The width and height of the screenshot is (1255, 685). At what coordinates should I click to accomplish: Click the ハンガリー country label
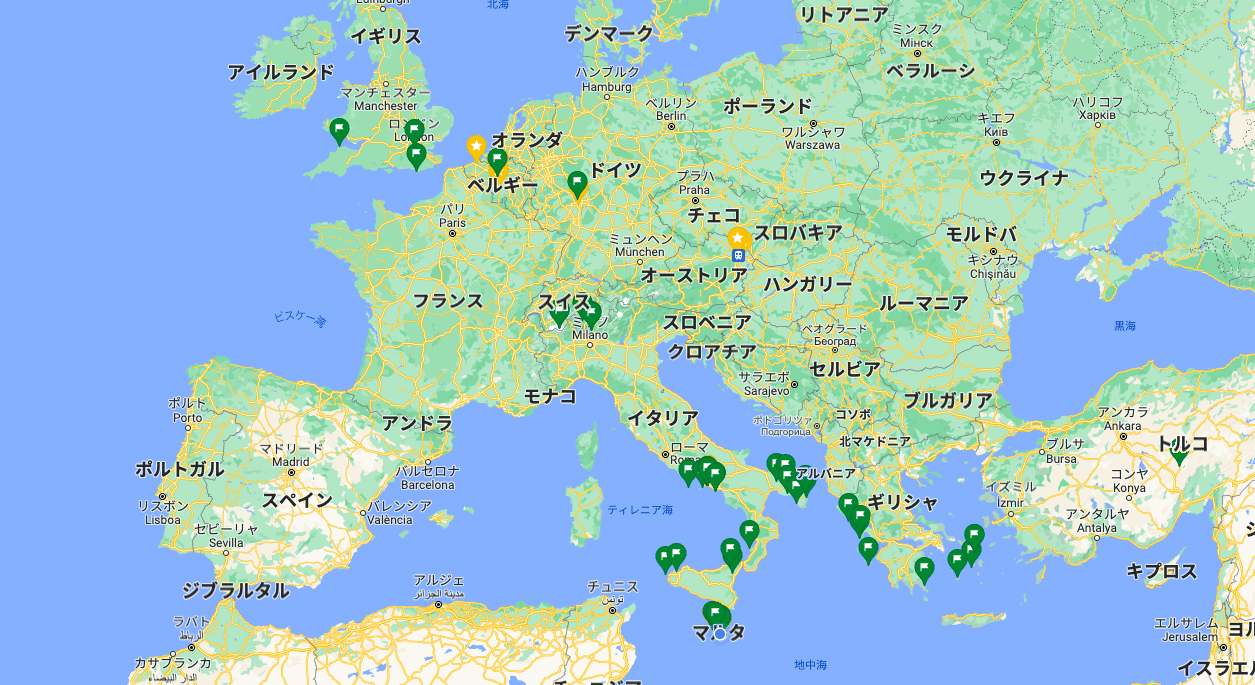tap(808, 284)
